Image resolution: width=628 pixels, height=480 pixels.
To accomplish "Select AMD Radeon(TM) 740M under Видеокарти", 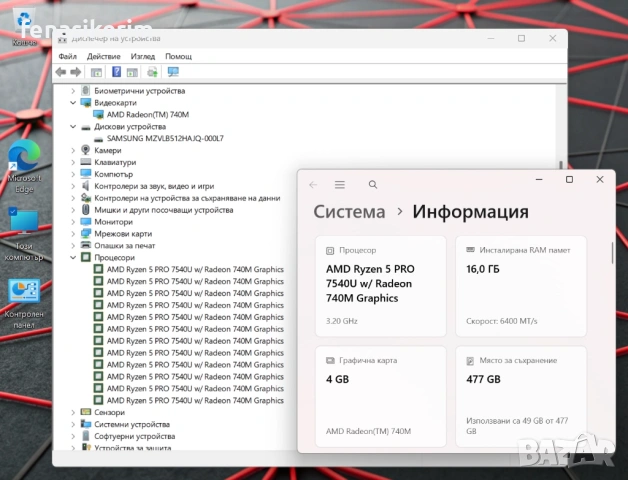I will 147,115.
